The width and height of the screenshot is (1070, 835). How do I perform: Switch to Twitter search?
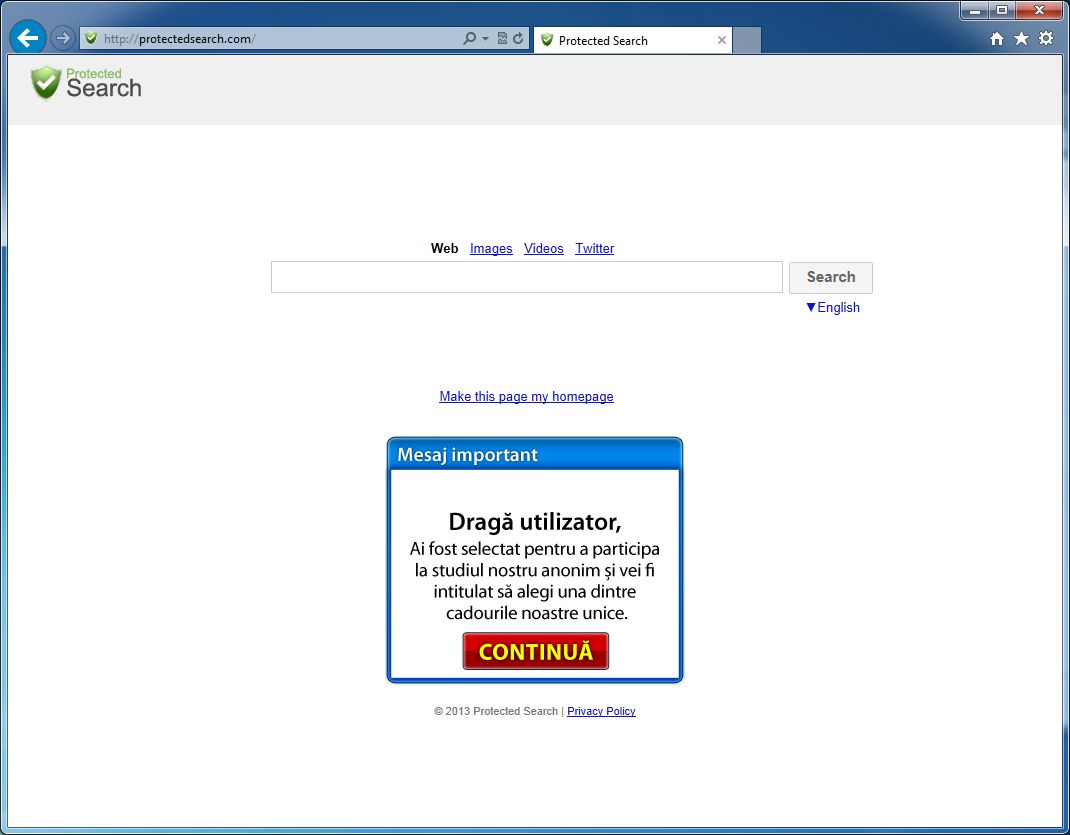pos(594,248)
